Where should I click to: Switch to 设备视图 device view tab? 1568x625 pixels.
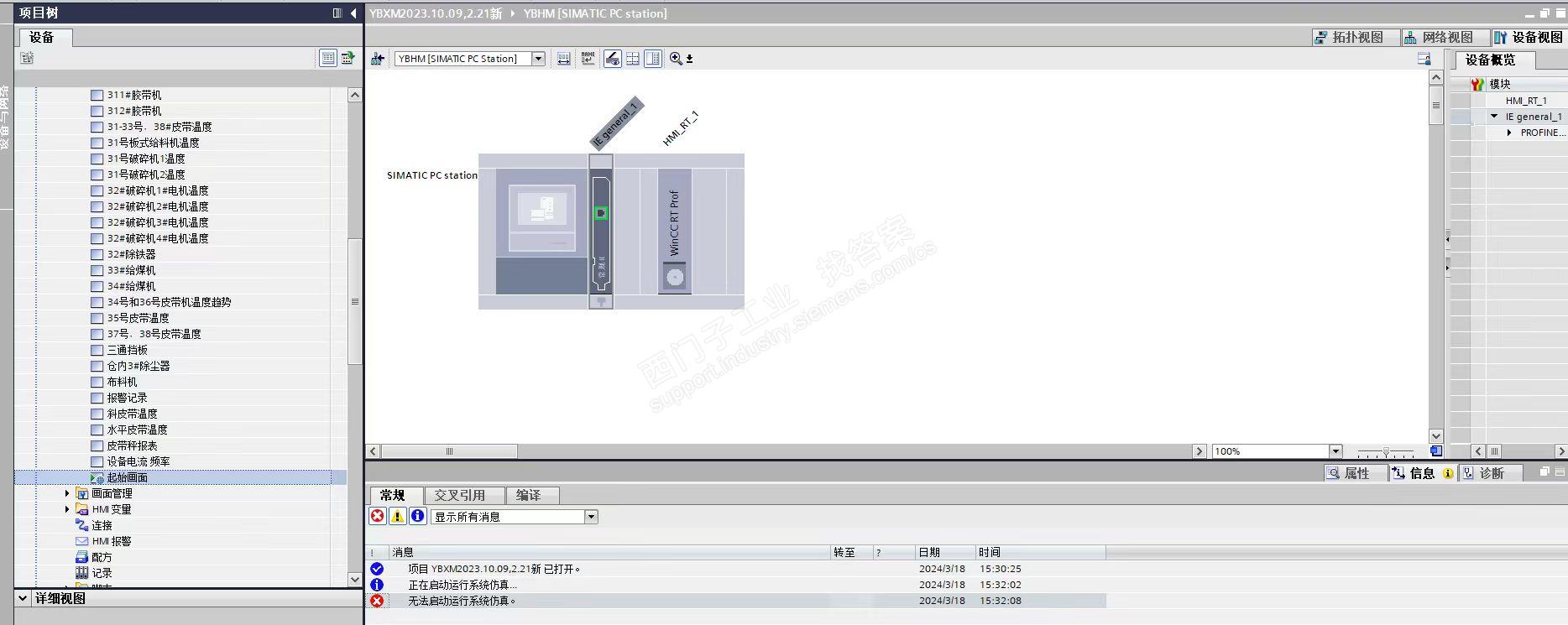tap(1529, 37)
